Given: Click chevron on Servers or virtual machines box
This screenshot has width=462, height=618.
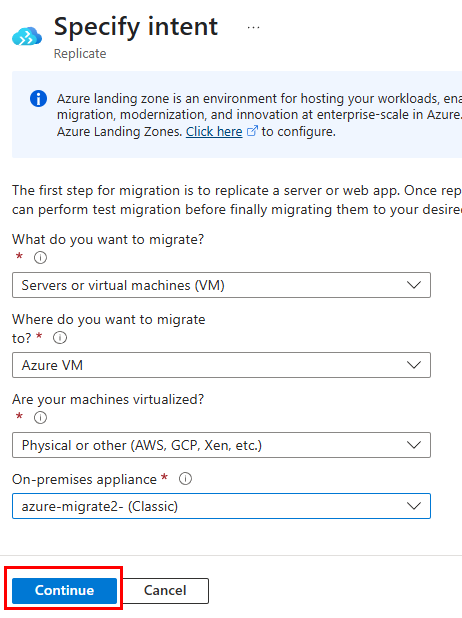Looking at the screenshot, I should pyautogui.click(x=414, y=285).
